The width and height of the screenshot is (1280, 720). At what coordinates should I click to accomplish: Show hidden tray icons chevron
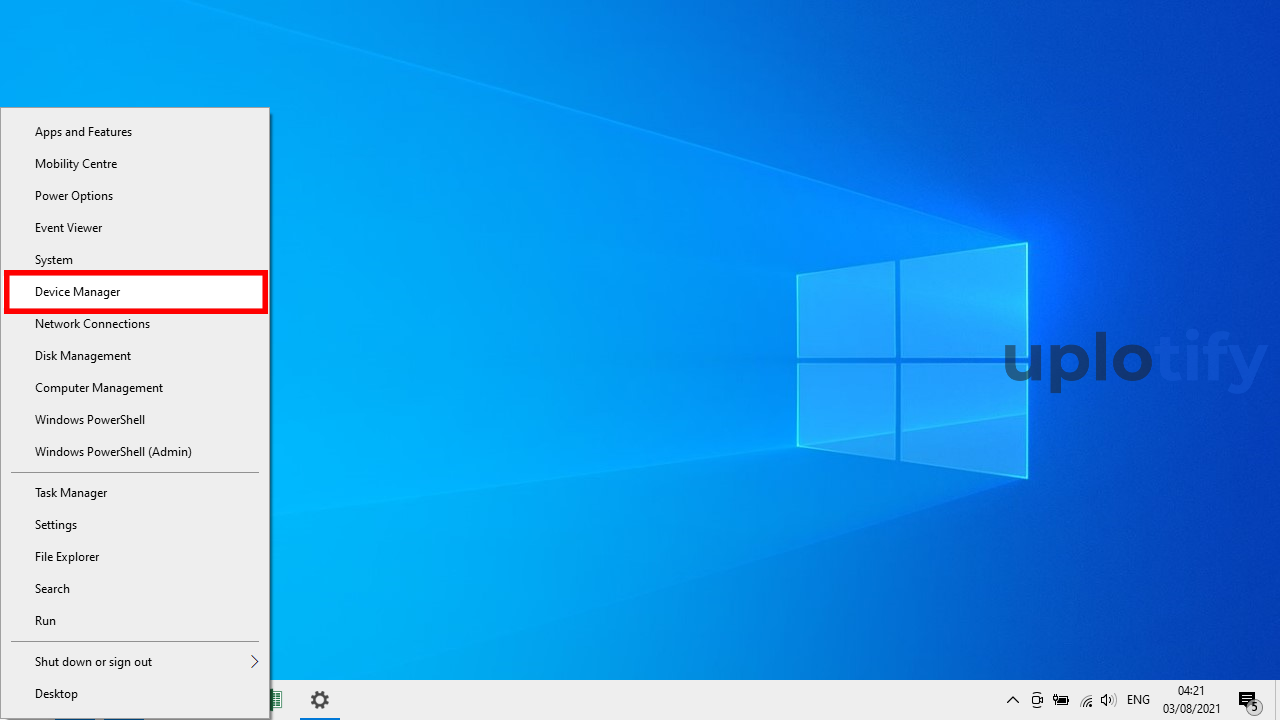tap(1012, 700)
